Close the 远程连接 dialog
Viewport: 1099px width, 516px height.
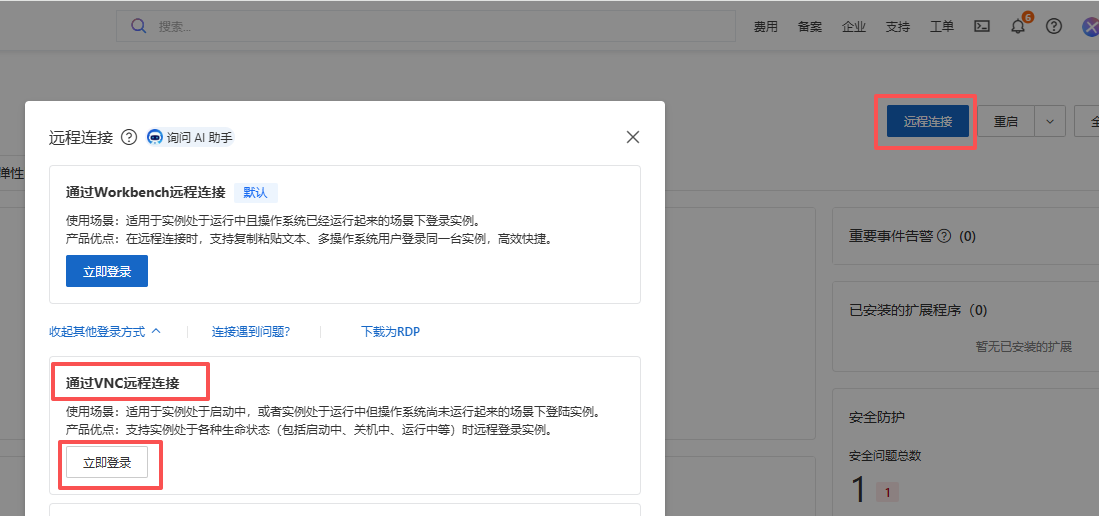632,137
